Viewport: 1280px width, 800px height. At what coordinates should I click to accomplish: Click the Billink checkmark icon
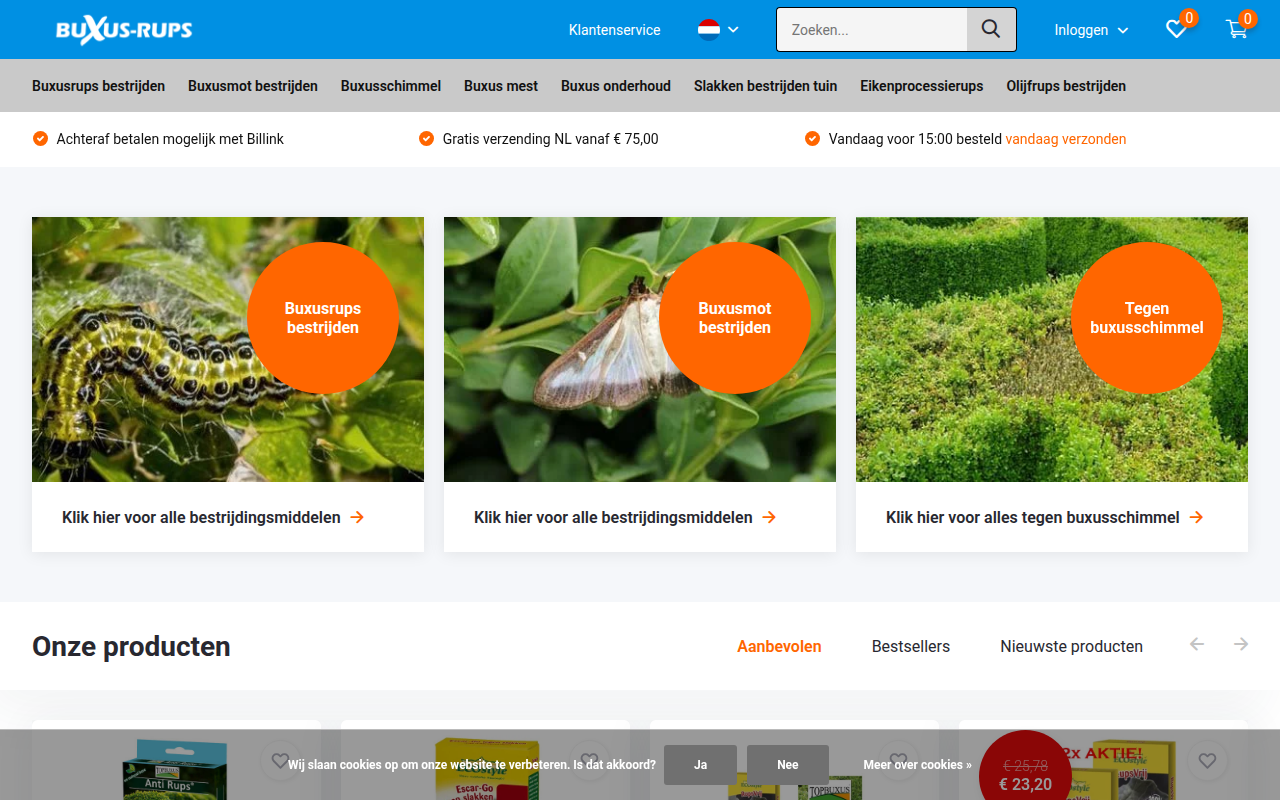[40, 139]
